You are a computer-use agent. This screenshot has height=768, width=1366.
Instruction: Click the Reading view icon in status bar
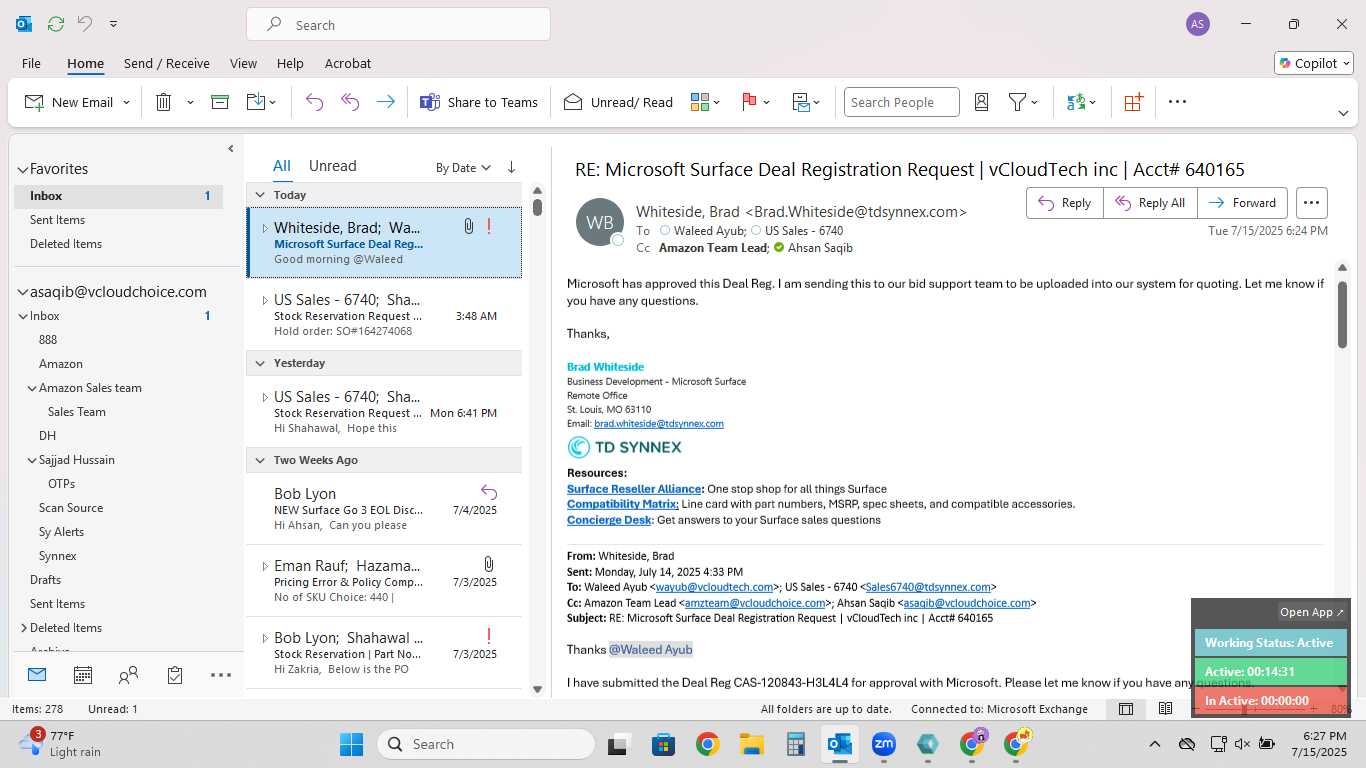point(1165,709)
